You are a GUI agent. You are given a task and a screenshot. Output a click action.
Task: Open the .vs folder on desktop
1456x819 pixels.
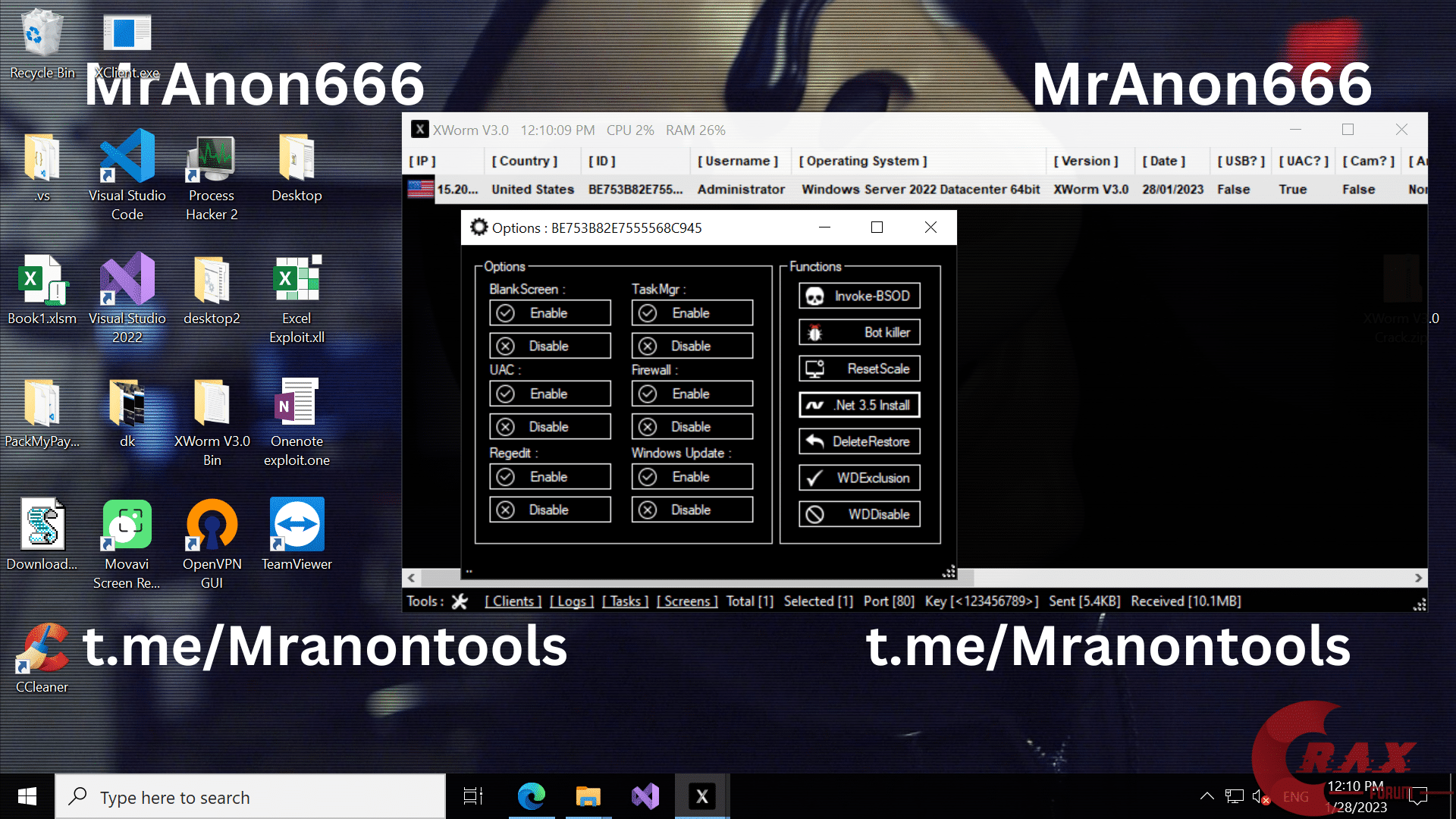[x=42, y=168]
